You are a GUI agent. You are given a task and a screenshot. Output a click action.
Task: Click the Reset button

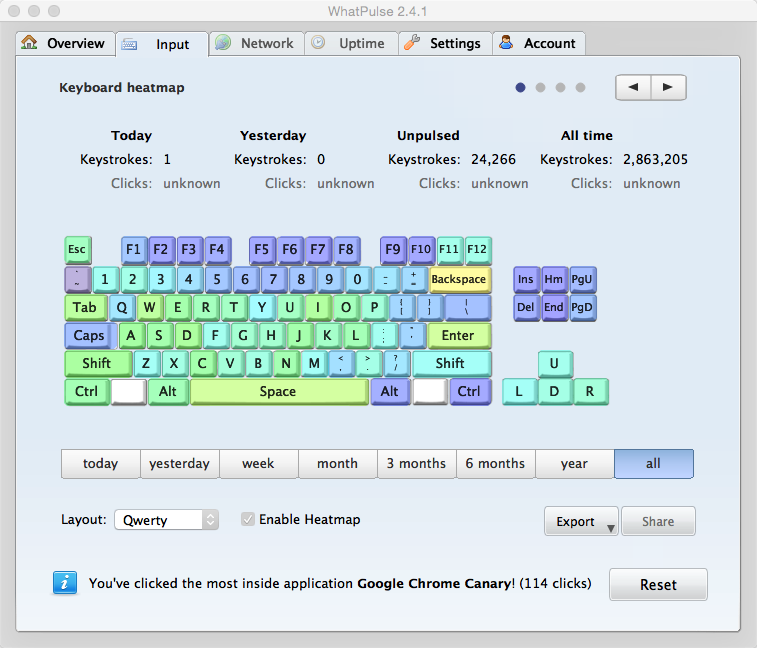tap(658, 585)
